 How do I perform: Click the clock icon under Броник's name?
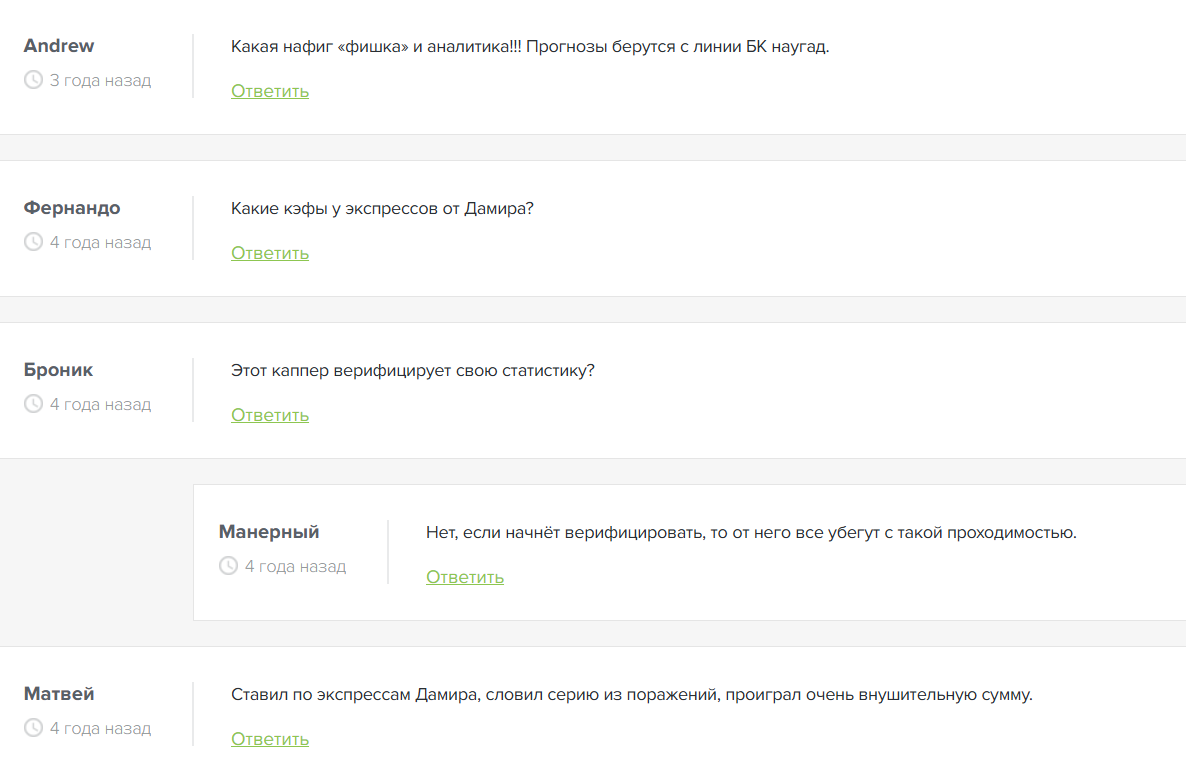click(x=33, y=404)
